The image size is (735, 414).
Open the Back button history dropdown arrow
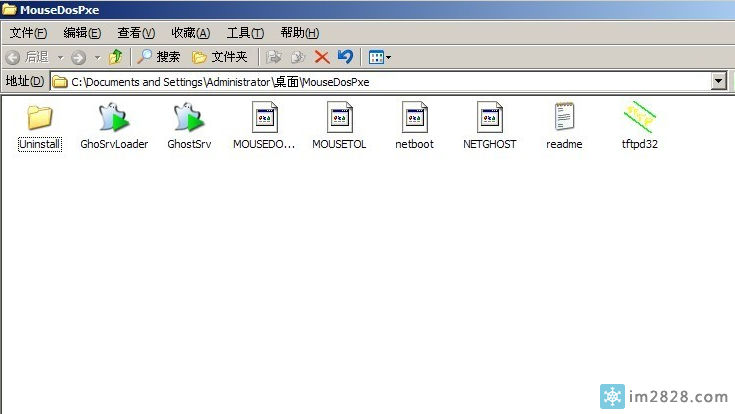click(x=60, y=57)
